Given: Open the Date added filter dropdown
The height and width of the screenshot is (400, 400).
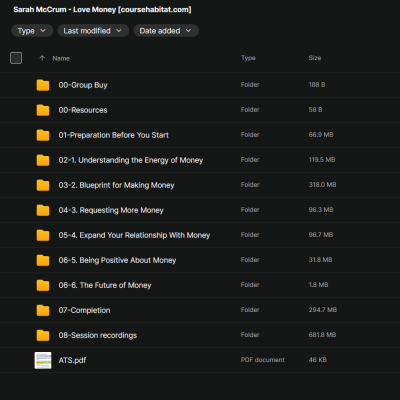Looking at the screenshot, I should click(x=166, y=31).
